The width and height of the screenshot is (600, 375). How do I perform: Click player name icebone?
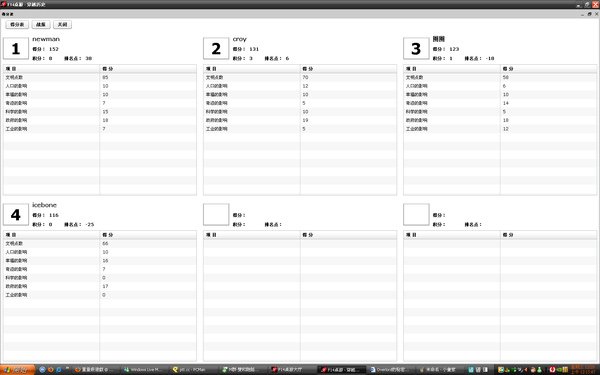(44, 205)
